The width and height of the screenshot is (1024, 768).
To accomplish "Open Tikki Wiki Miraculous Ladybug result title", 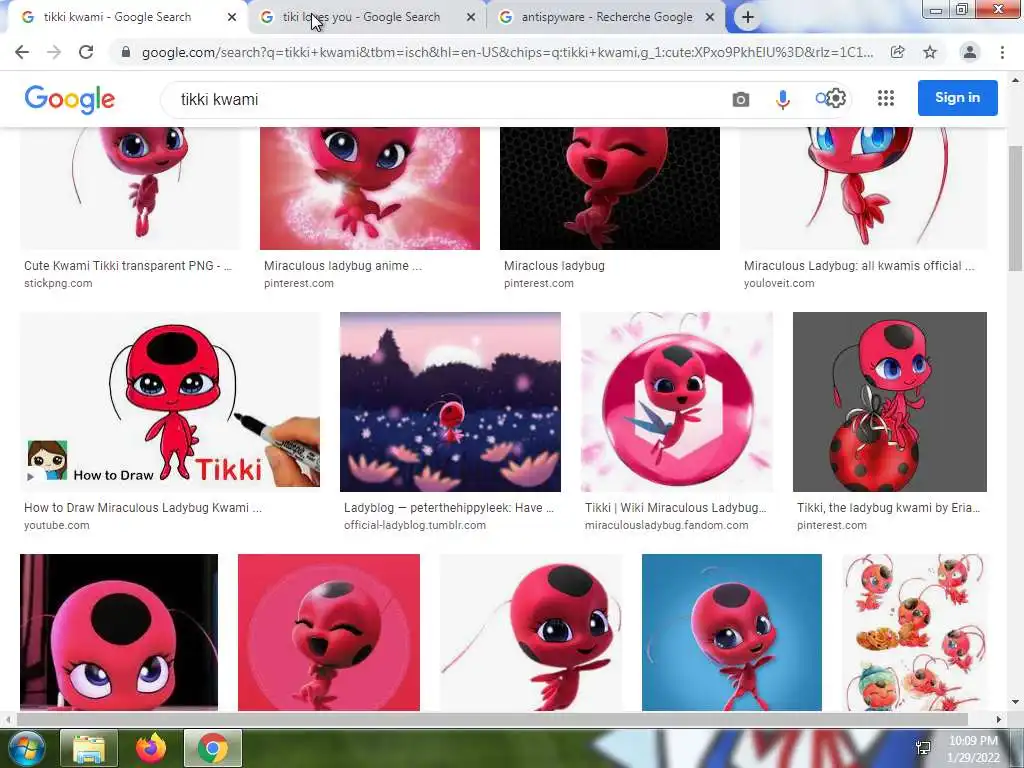I will (x=675, y=507).
